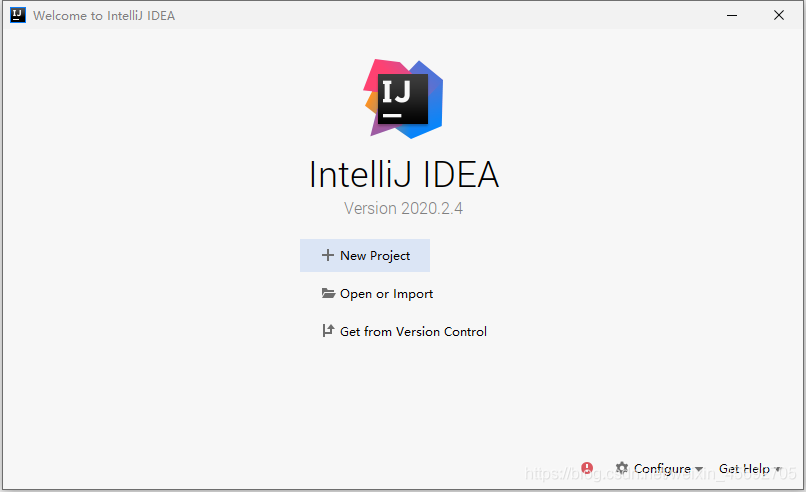Click the large IntelliJ IDEA logo
806x492 pixels.
pos(404,99)
